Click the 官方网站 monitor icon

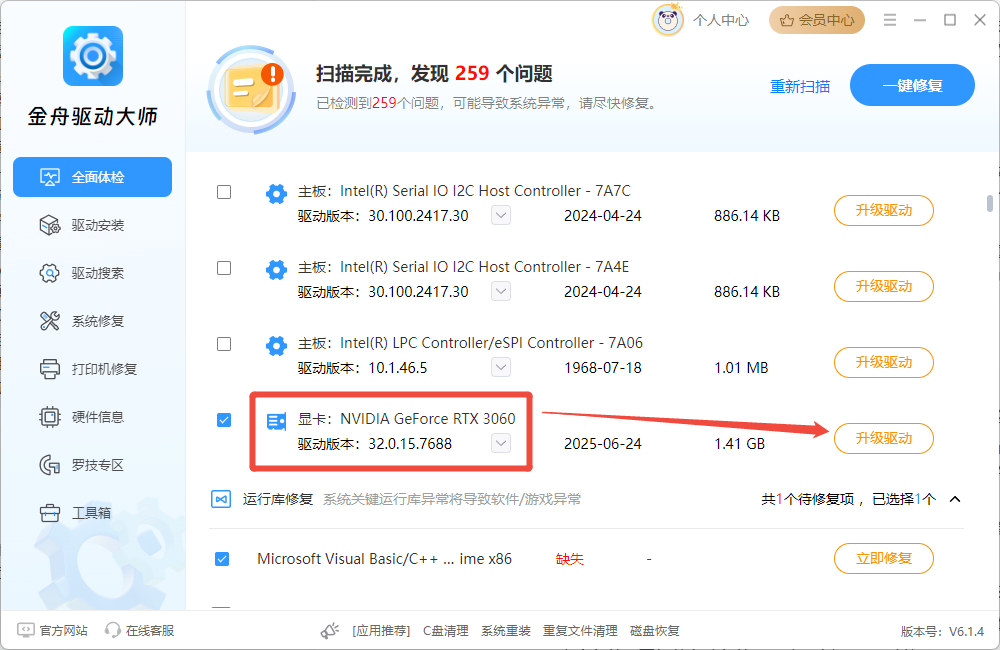[x=25, y=631]
